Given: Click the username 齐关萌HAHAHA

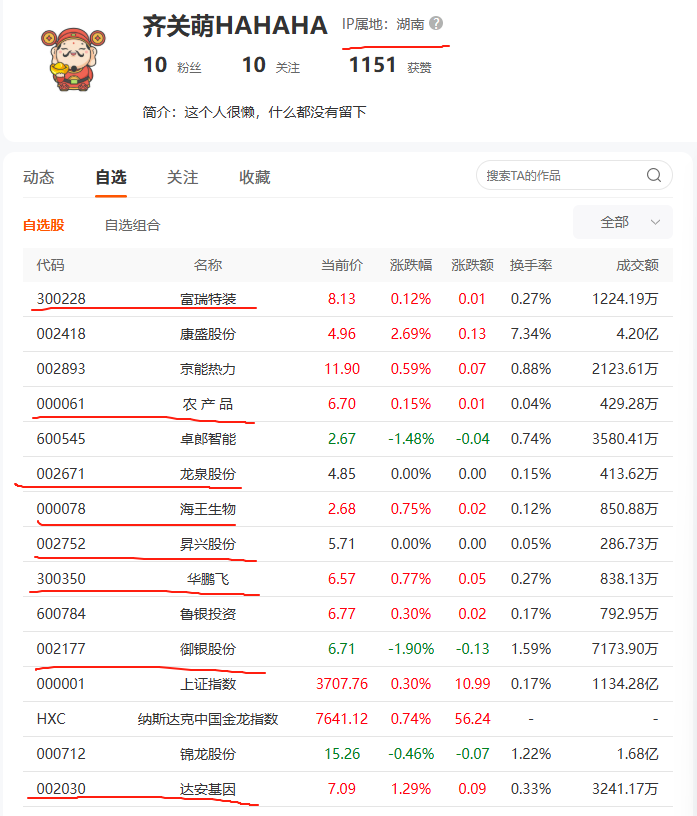Looking at the screenshot, I should 235,26.
